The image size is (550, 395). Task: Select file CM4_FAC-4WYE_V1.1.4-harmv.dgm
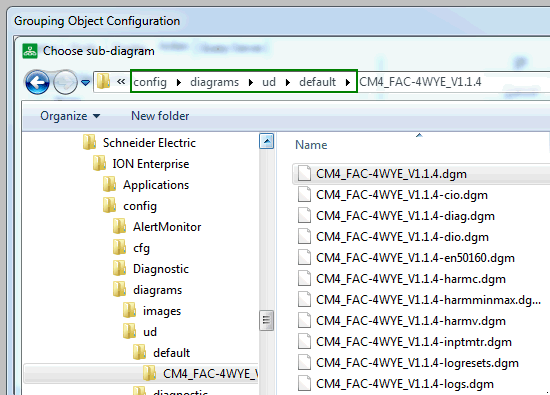[411, 321]
